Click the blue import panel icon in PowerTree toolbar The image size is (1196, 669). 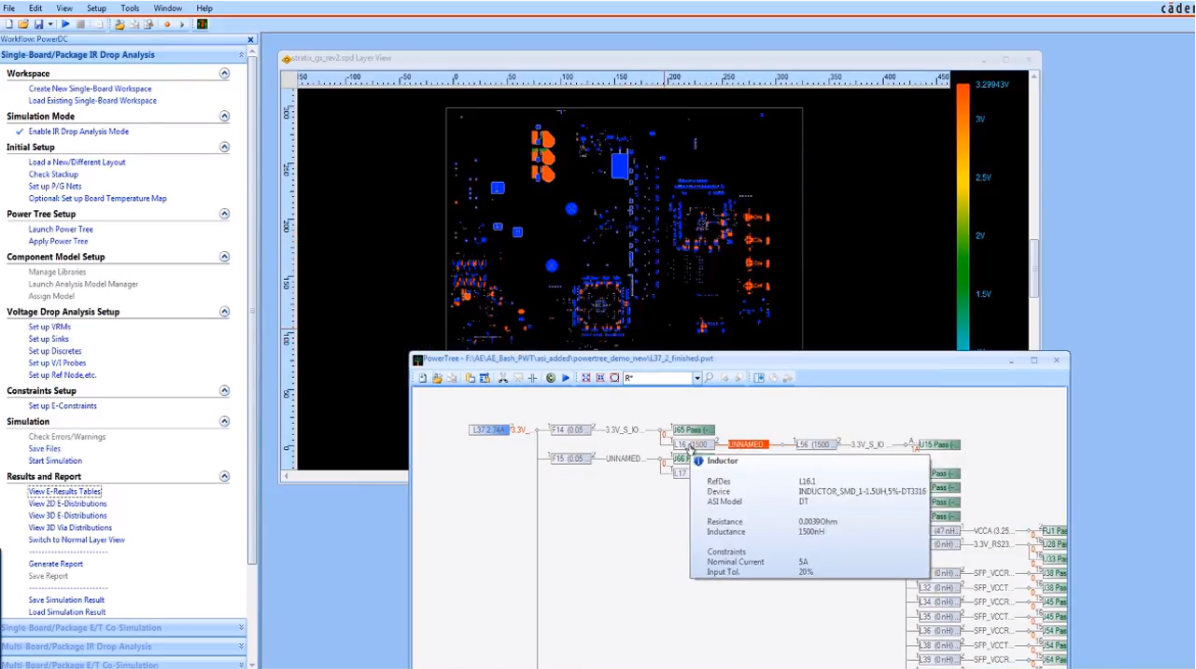pos(759,378)
